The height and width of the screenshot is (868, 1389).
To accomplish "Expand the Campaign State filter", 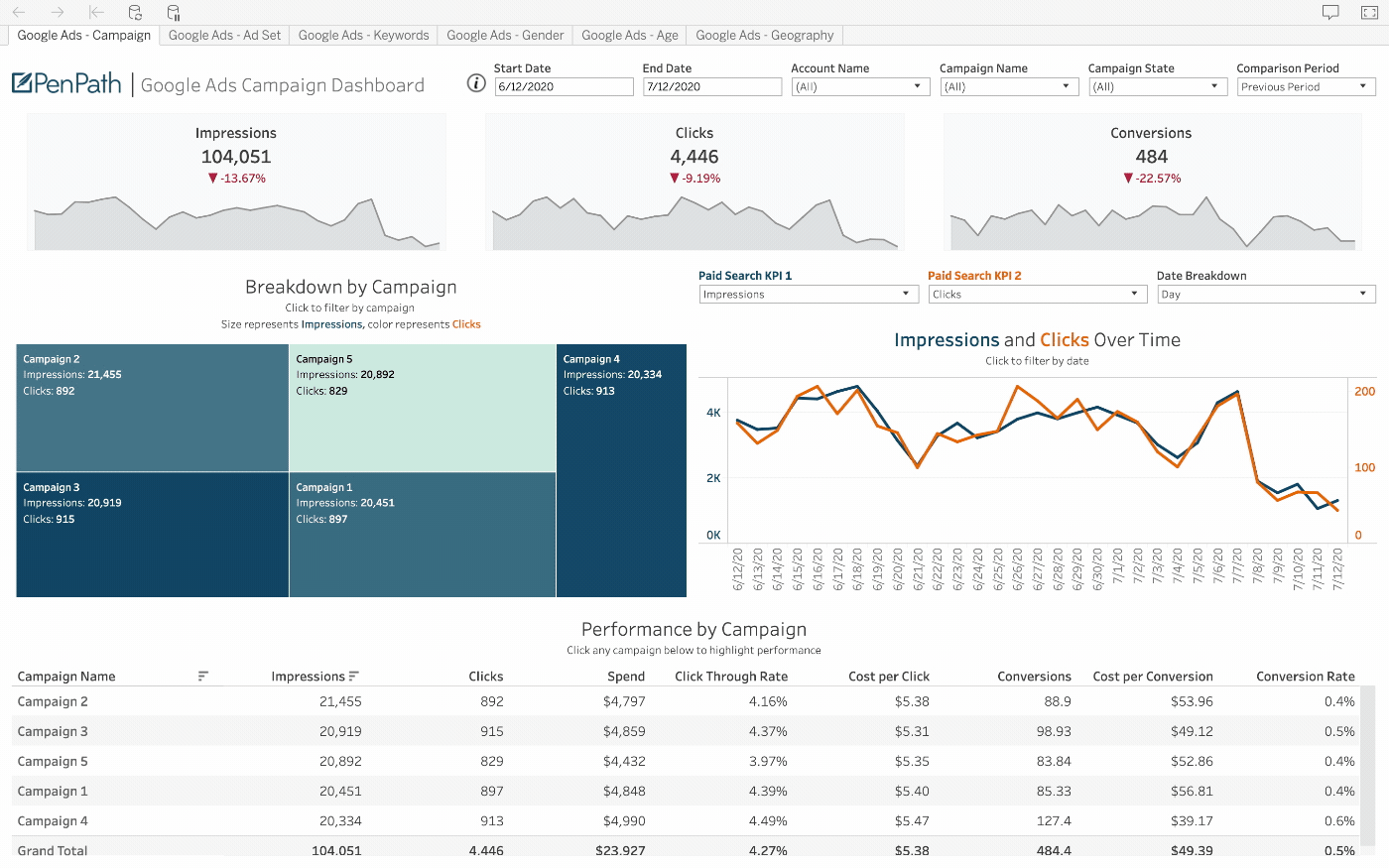I will click(x=1155, y=87).
